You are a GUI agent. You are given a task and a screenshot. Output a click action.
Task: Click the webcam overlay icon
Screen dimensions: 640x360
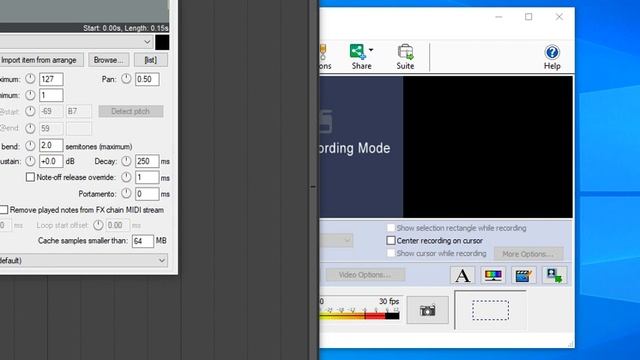(x=554, y=275)
